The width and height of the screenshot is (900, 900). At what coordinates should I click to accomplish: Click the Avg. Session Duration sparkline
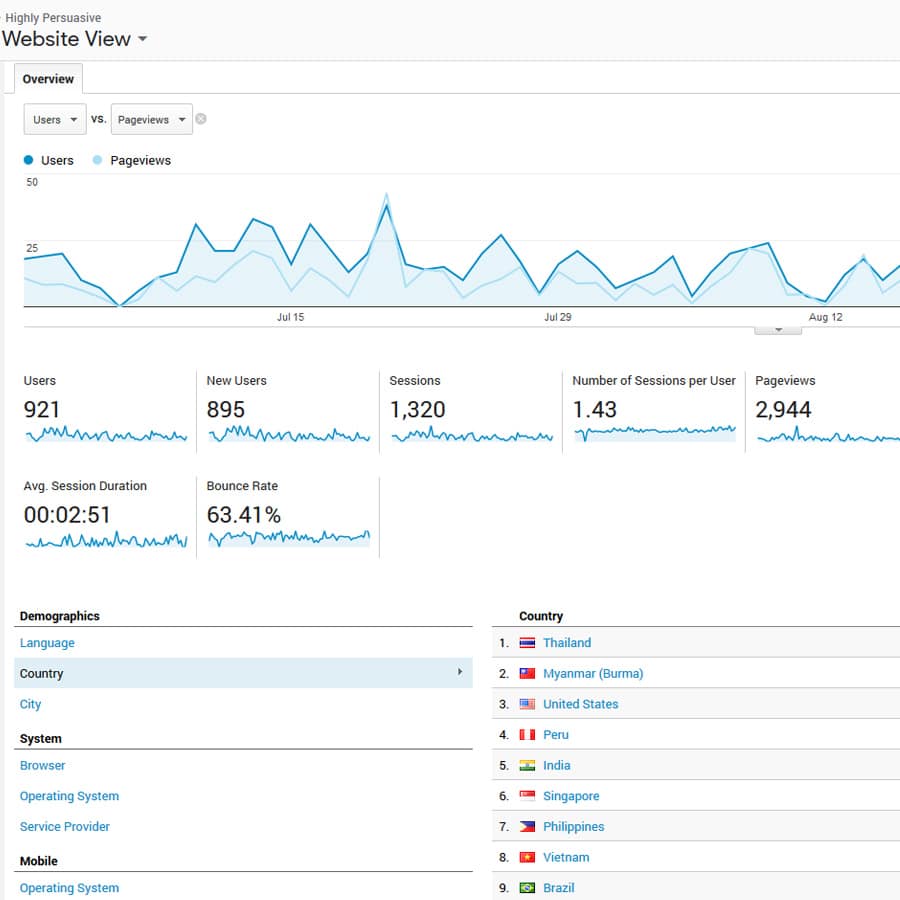point(106,540)
